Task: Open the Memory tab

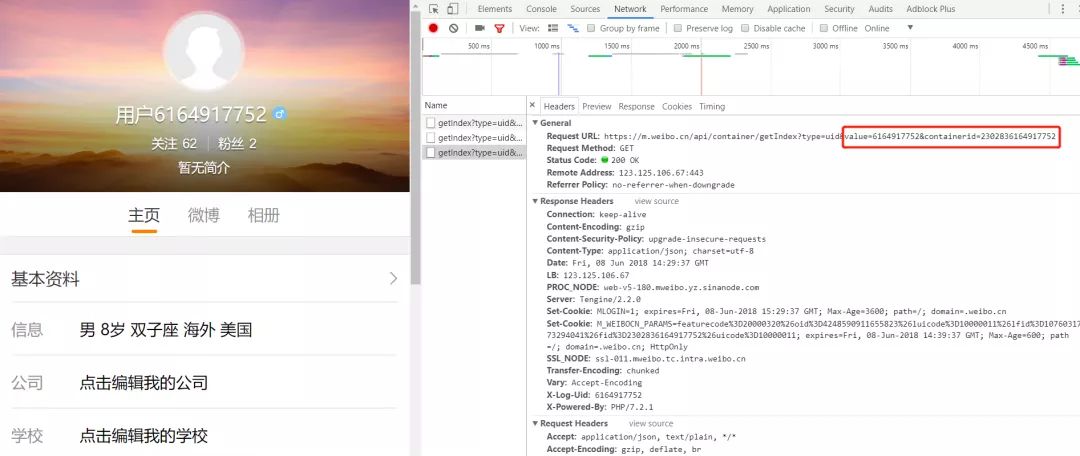Action: 737,9
